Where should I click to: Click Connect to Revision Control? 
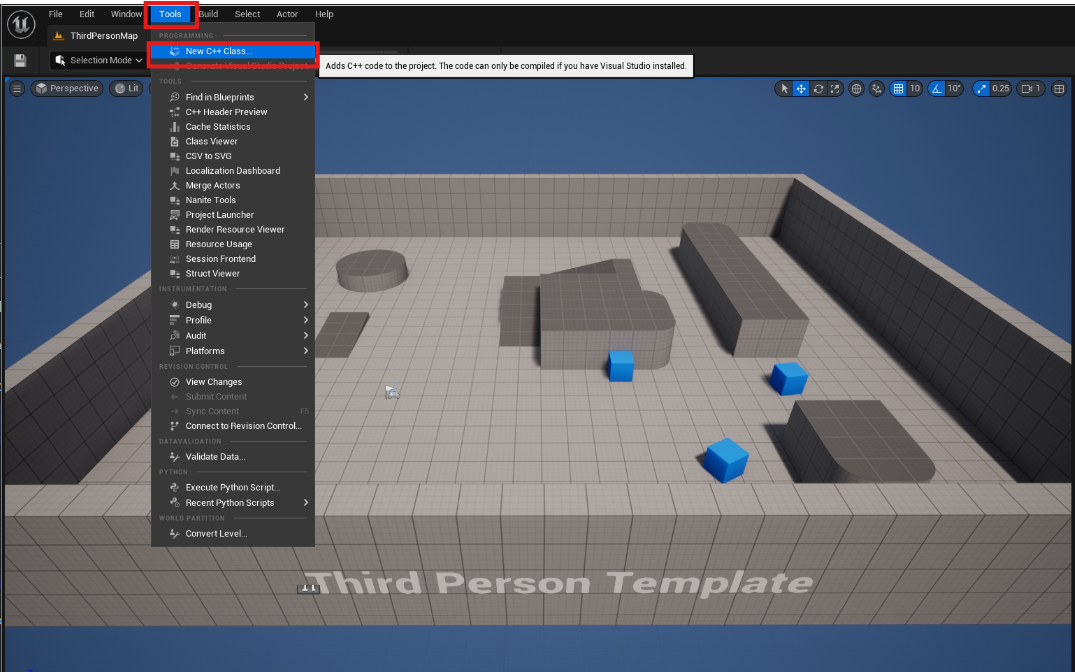pos(242,426)
